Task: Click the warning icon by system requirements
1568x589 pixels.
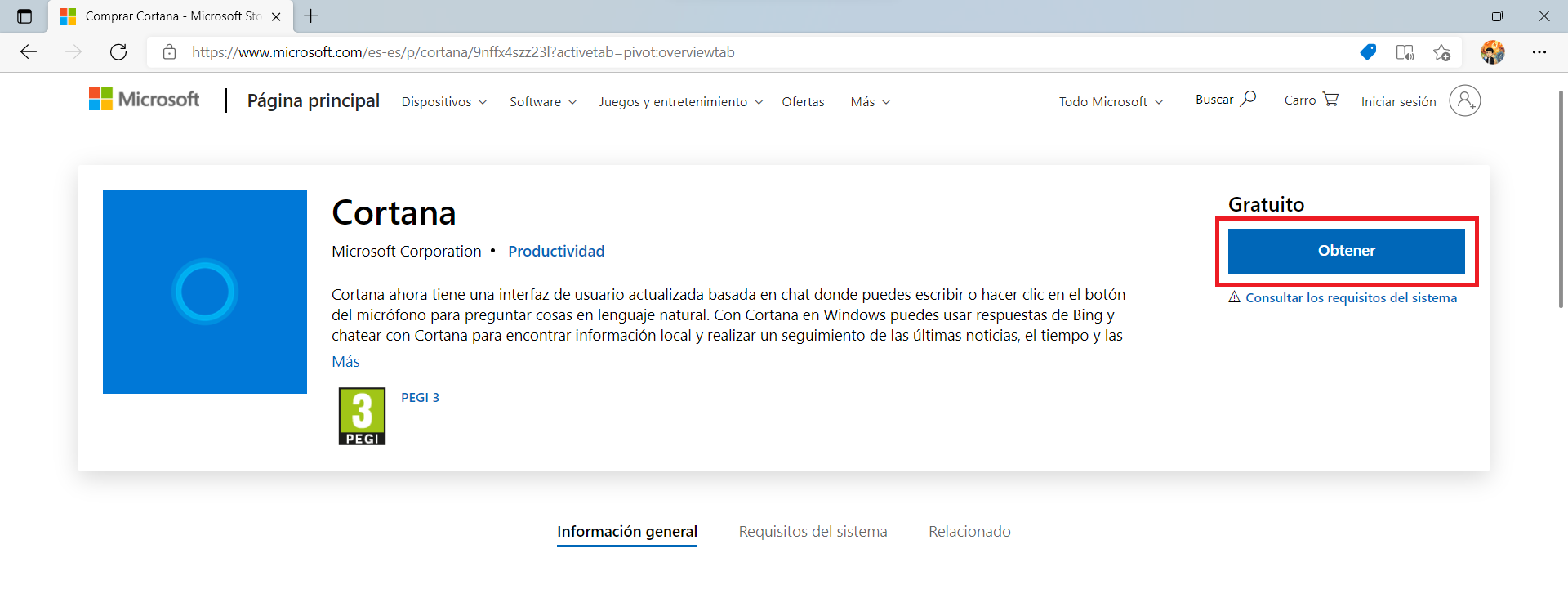Action: click(x=1235, y=297)
